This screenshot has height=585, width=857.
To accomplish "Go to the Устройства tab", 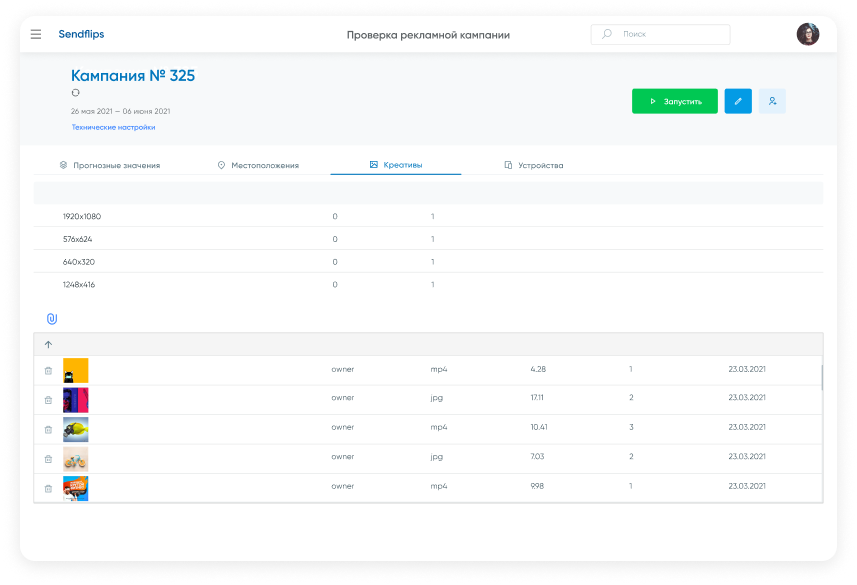I will 534,165.
